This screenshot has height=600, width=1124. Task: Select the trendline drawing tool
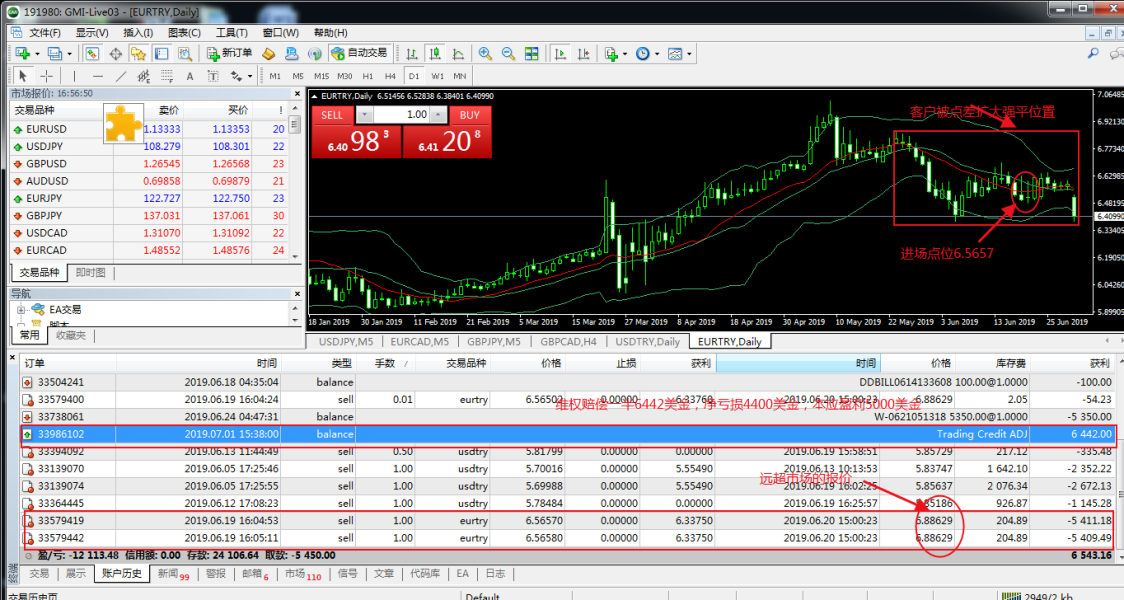[x=121, y=76]
